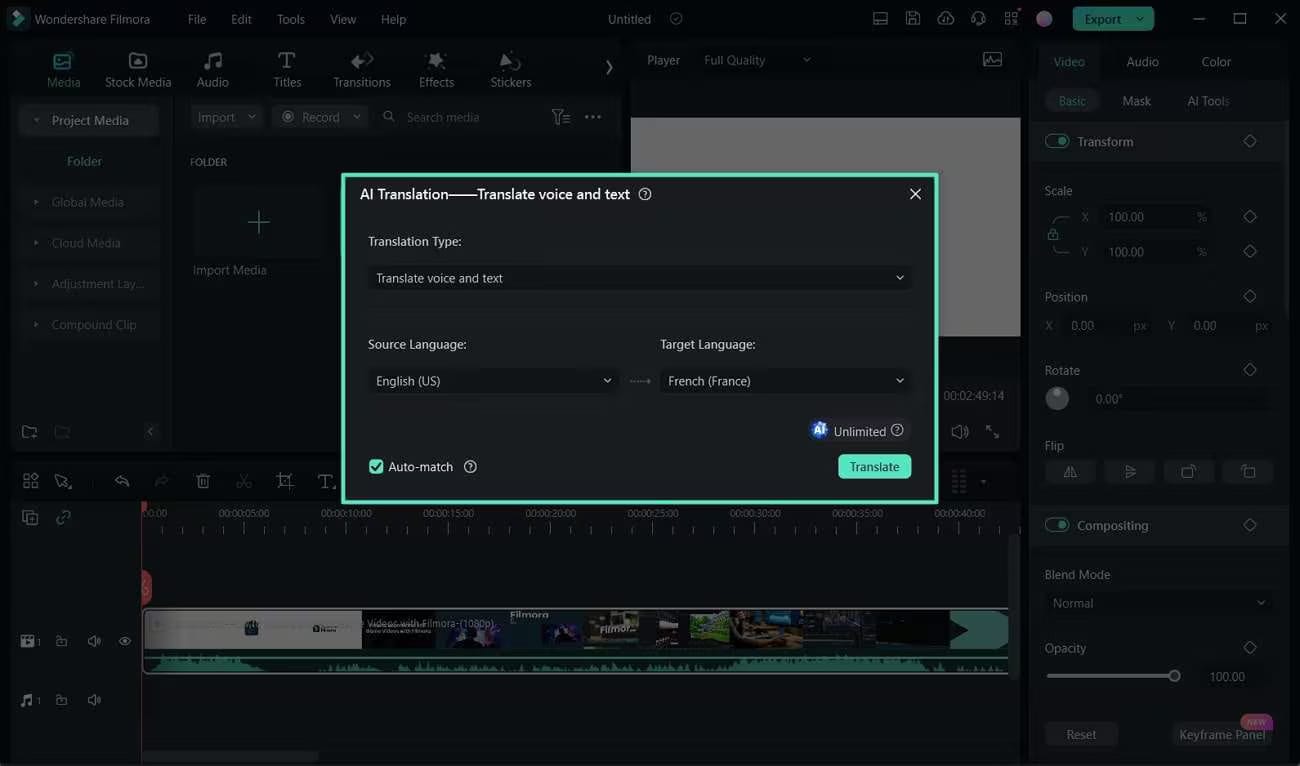Select the Crop tool in timeline toolbar
1300x766 pixels.
[285, 481]
